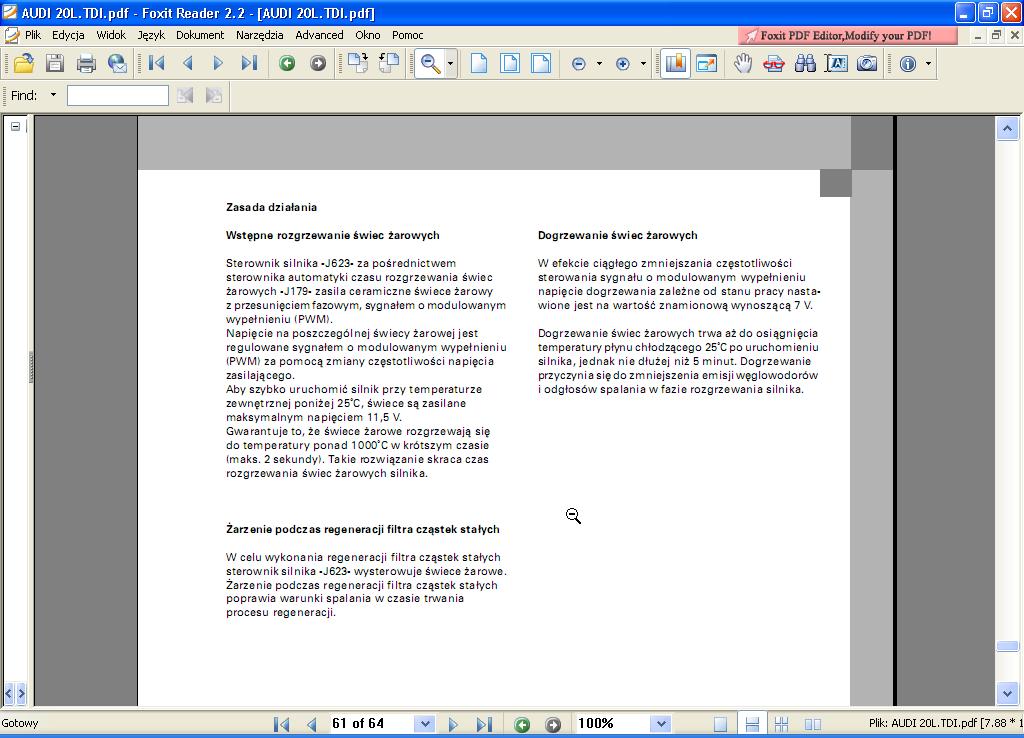The width and height of the screenshot is (1024, 738).
Task: Click the Print icon in toolbar
Action: pyautogui.click(x=86, y=63)
